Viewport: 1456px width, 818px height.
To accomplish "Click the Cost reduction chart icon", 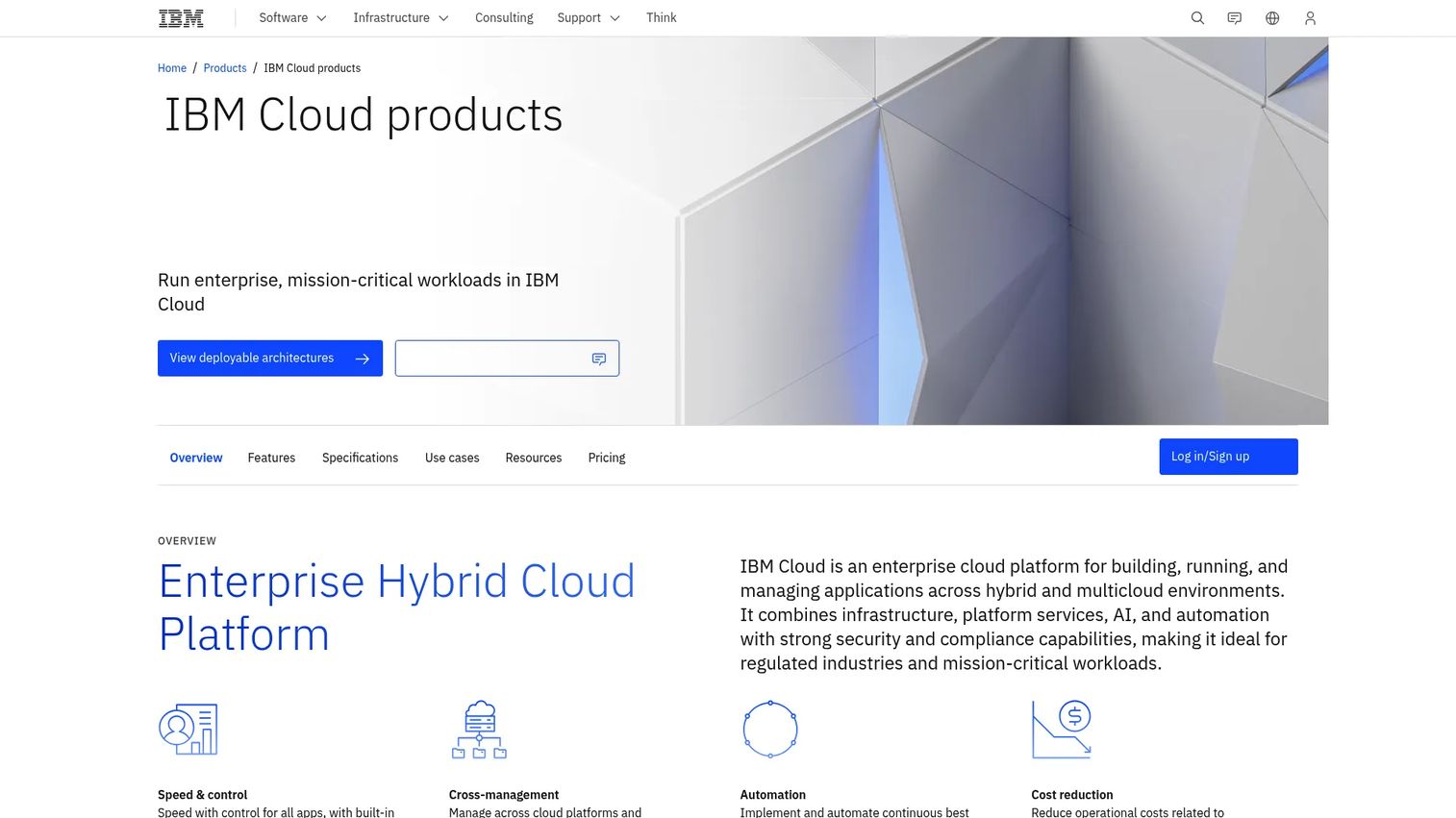I will click(x=1062, y=730).
